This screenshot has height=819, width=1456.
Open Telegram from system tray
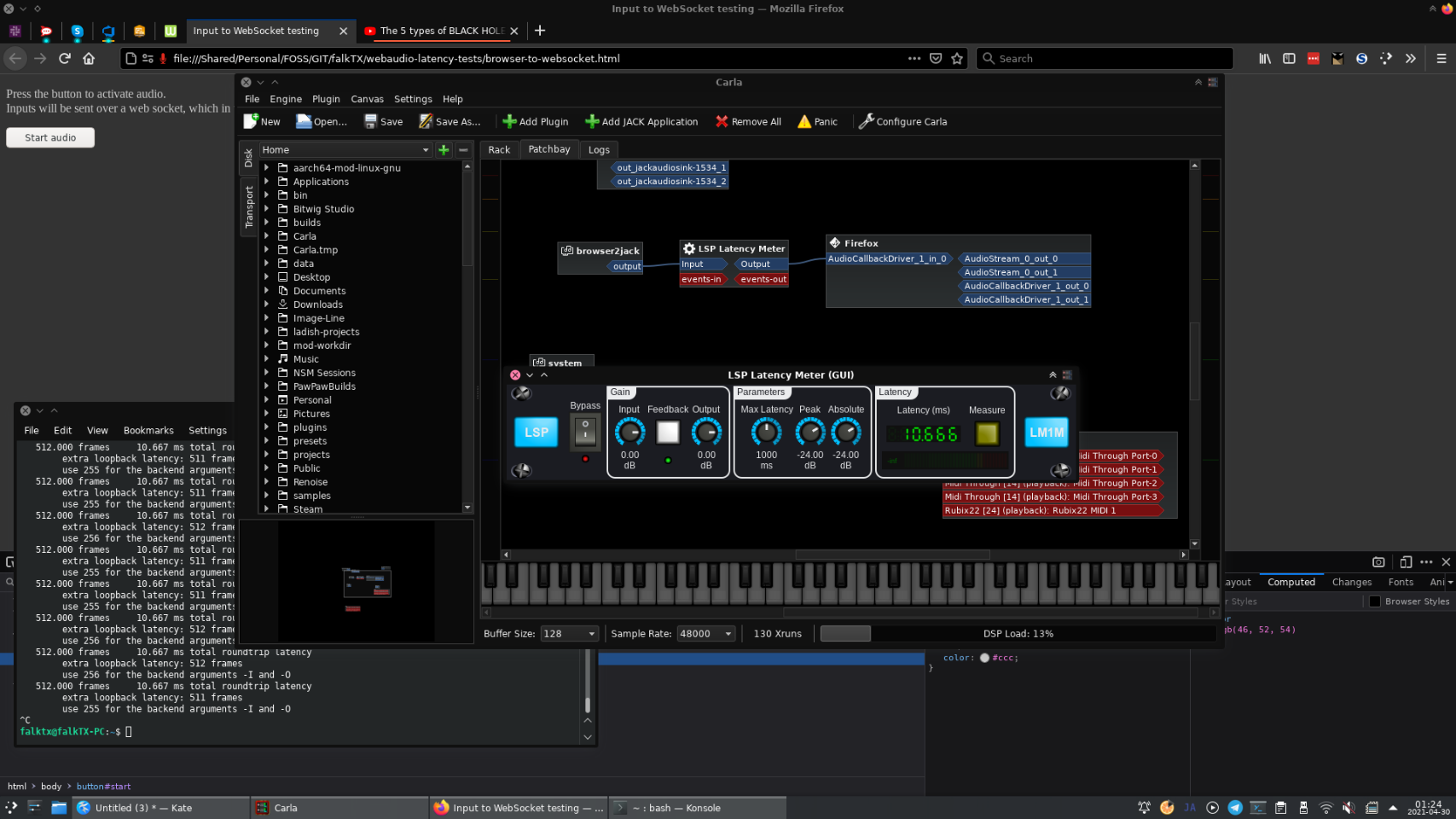(x=1235, y=807)
